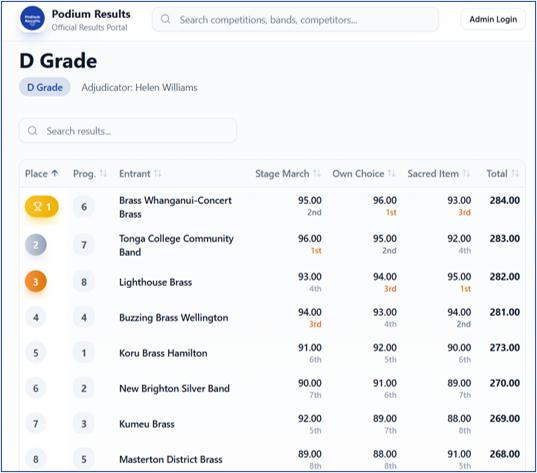The width and height of the screenshot is (537, 473).
Task: Focus the Search results field
Action: (x=128, y=131)
